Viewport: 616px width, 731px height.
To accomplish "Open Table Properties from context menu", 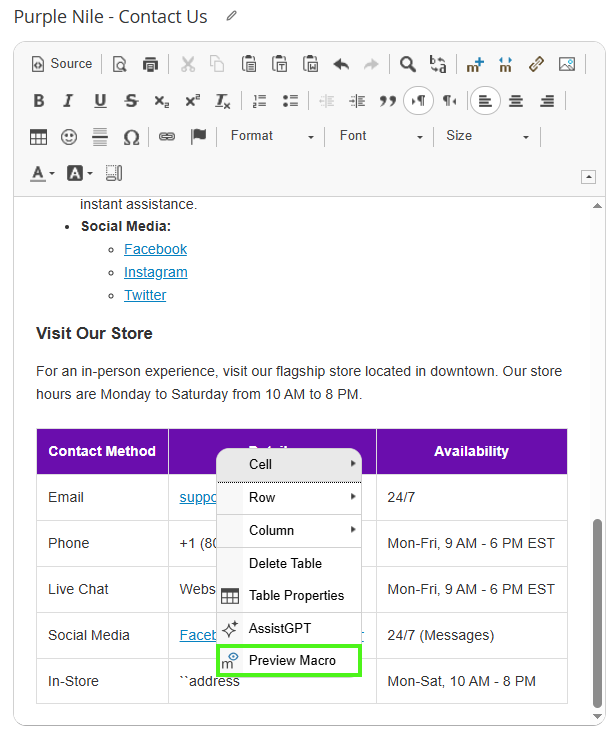I will 289,596.
